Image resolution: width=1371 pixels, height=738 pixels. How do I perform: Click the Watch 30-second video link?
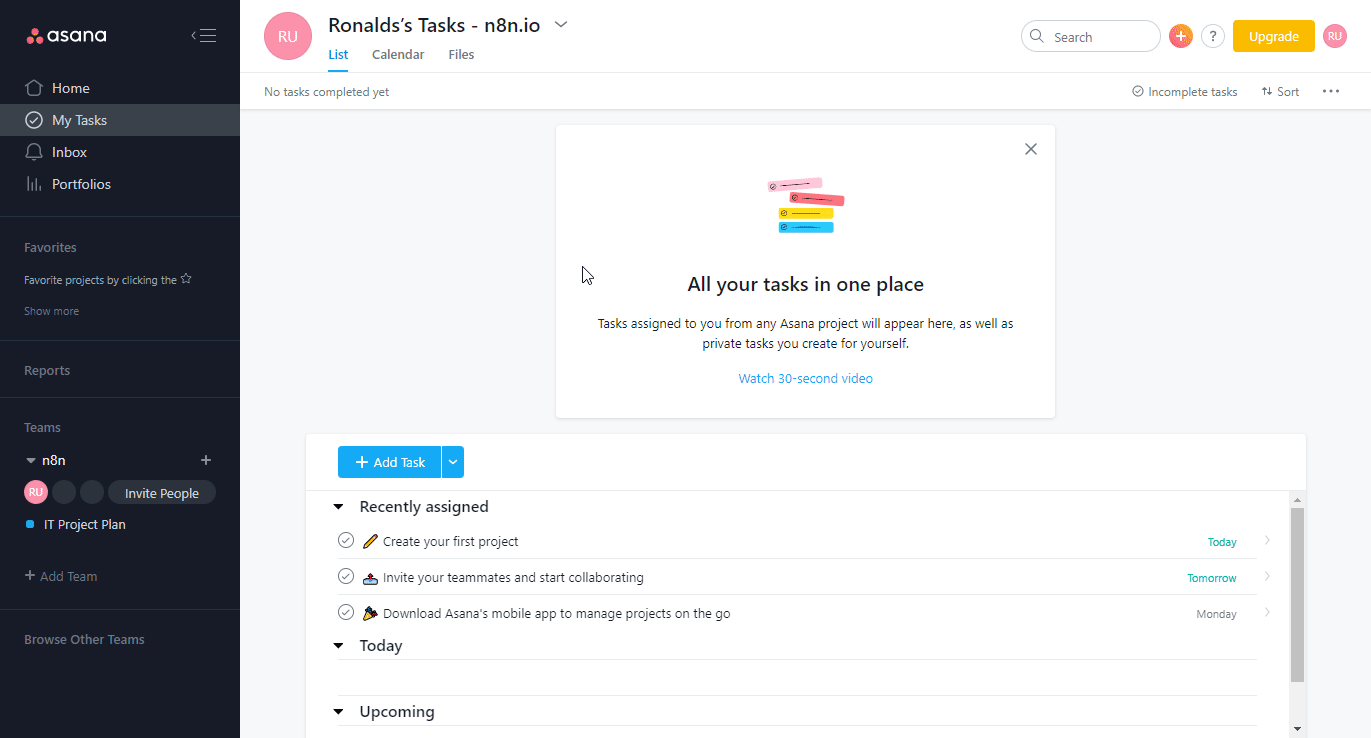coord(805,378)
